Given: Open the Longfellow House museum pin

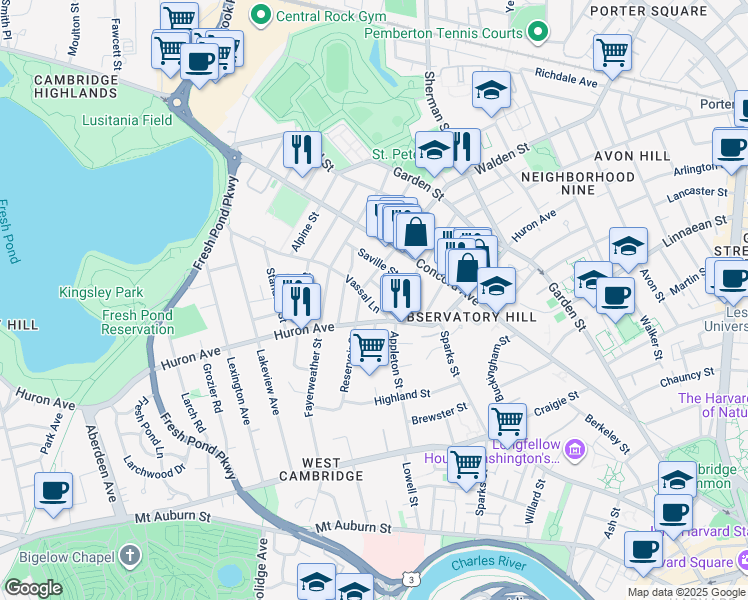Looking at the screenshot, I should pos(575,450).
